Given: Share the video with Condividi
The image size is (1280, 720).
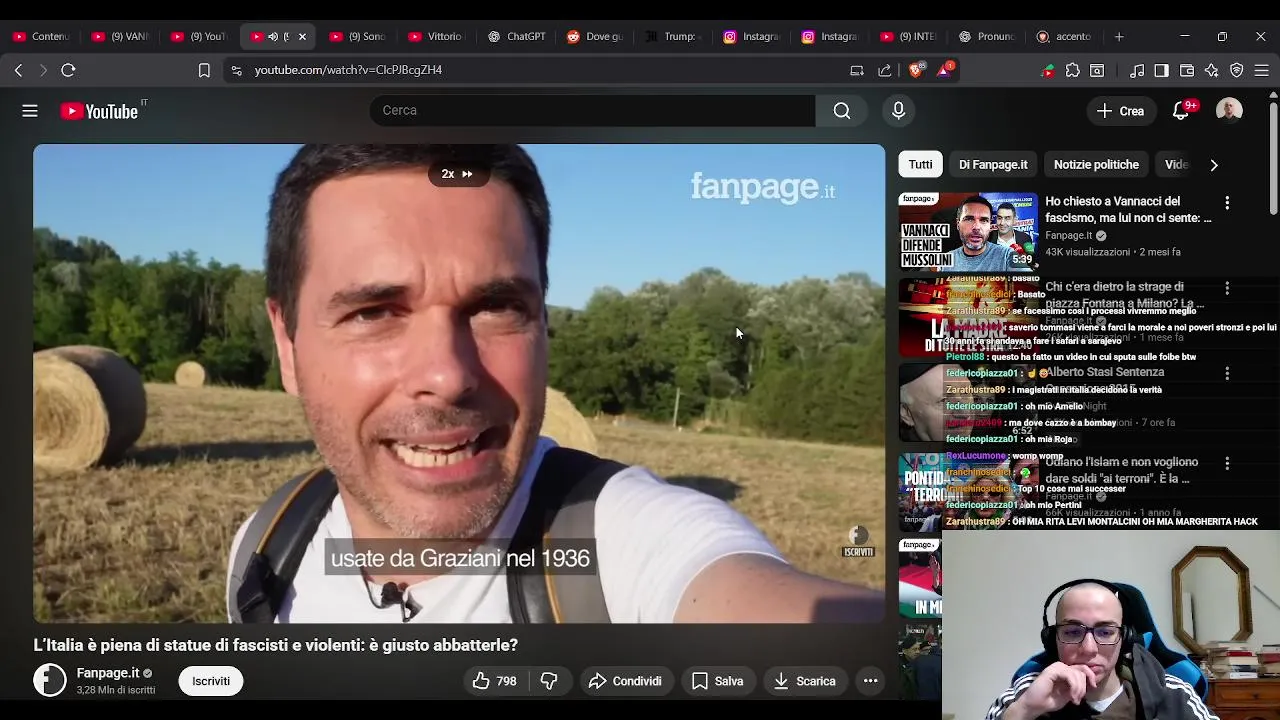Looking at the screenshot, I should pyautogui.click(x=625, y=681).
